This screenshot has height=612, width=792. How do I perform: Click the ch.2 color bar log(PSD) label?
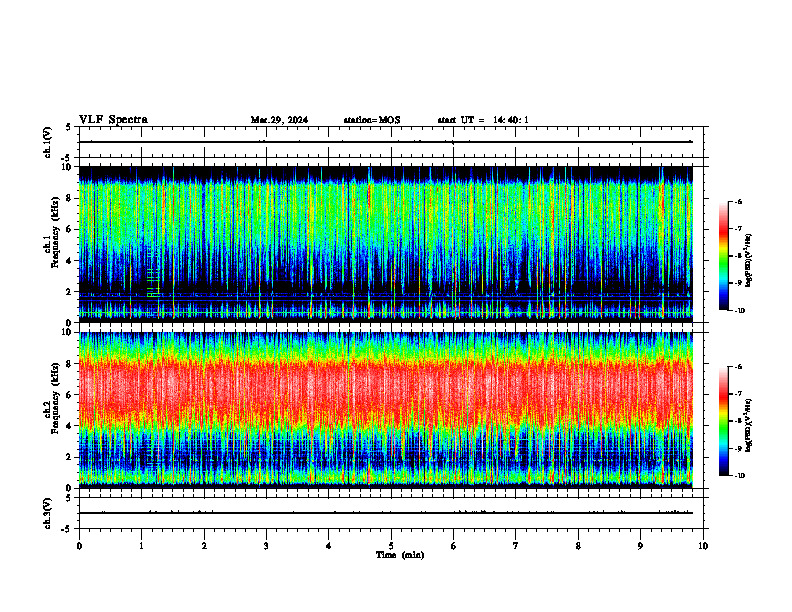coord(749,425)
